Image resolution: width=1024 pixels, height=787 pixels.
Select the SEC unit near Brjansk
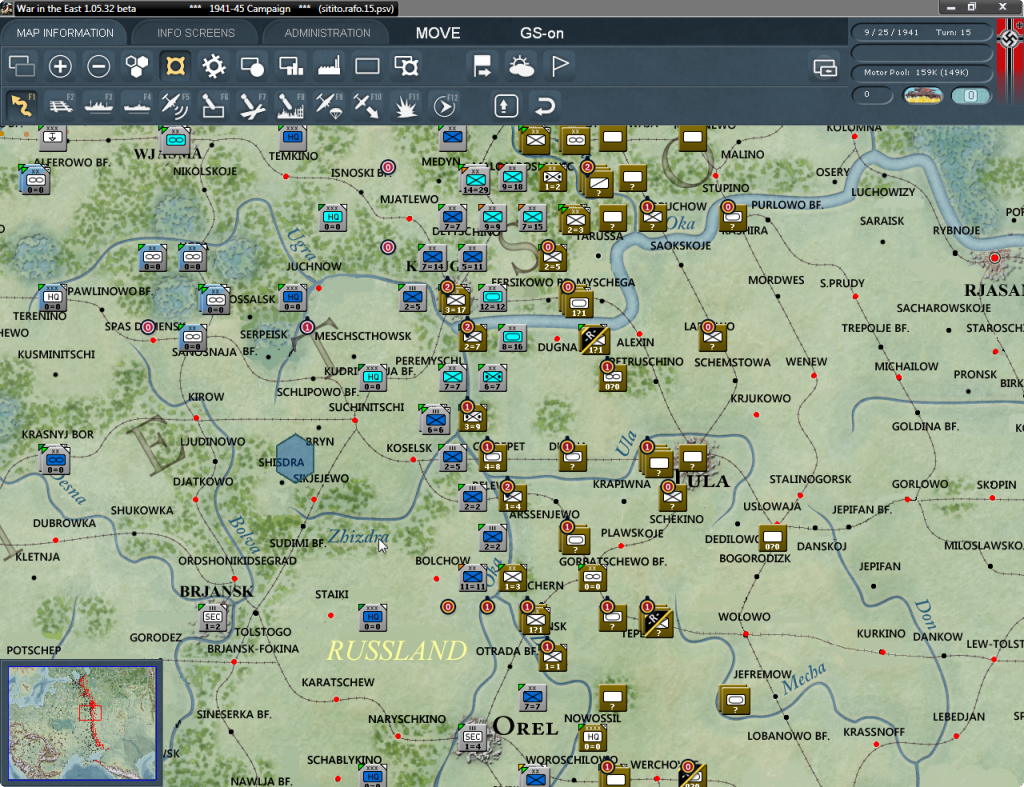213,617
